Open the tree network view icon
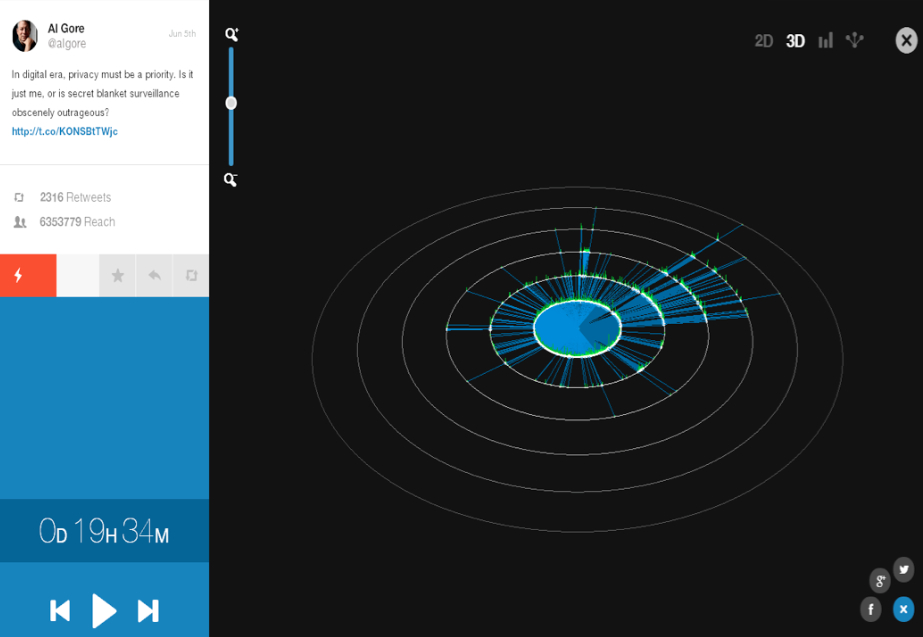The width and height of the screenshot is (923, 637). click(x=854, y=40)
